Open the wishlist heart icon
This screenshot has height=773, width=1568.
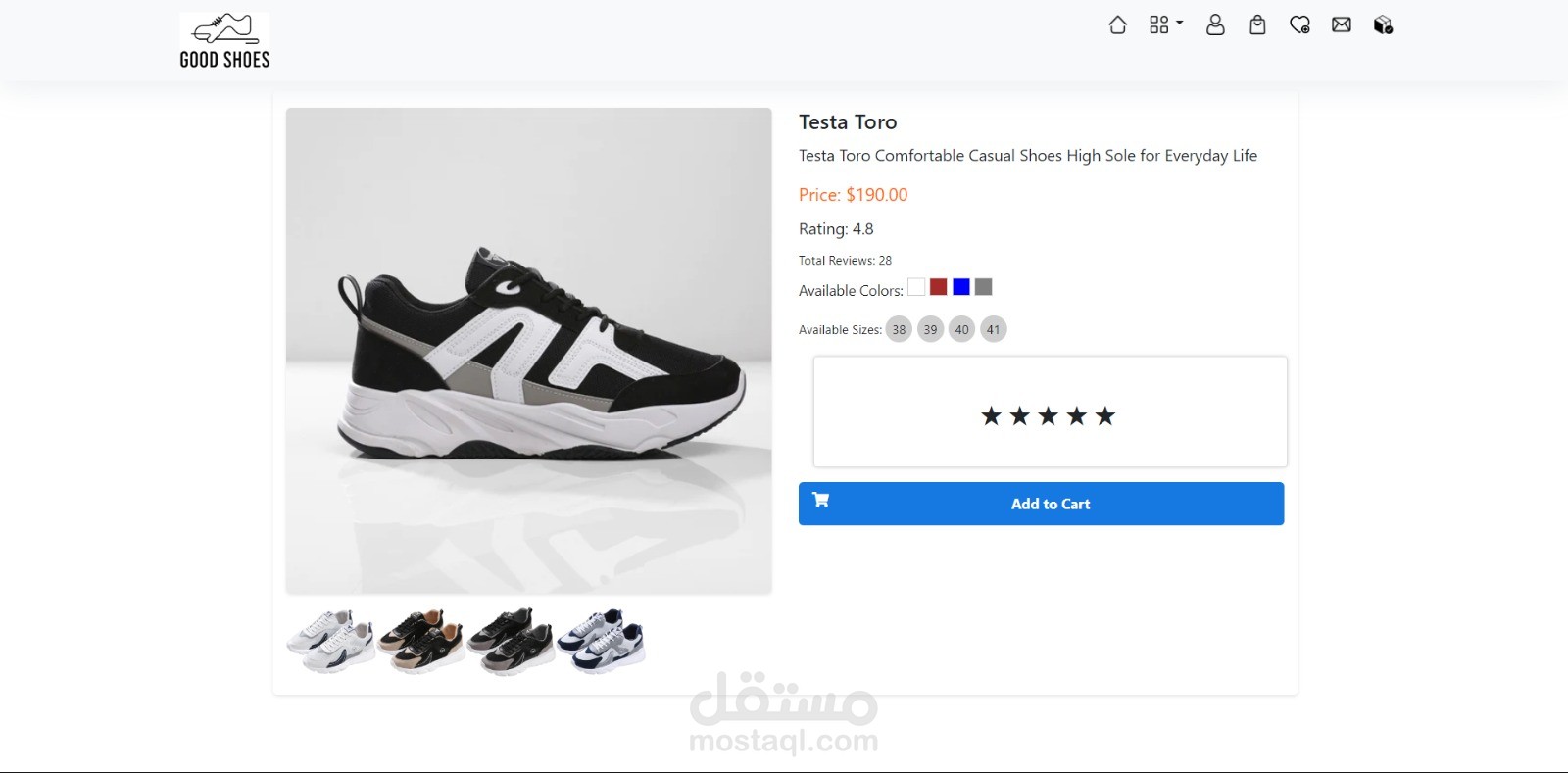[1299, 25]
